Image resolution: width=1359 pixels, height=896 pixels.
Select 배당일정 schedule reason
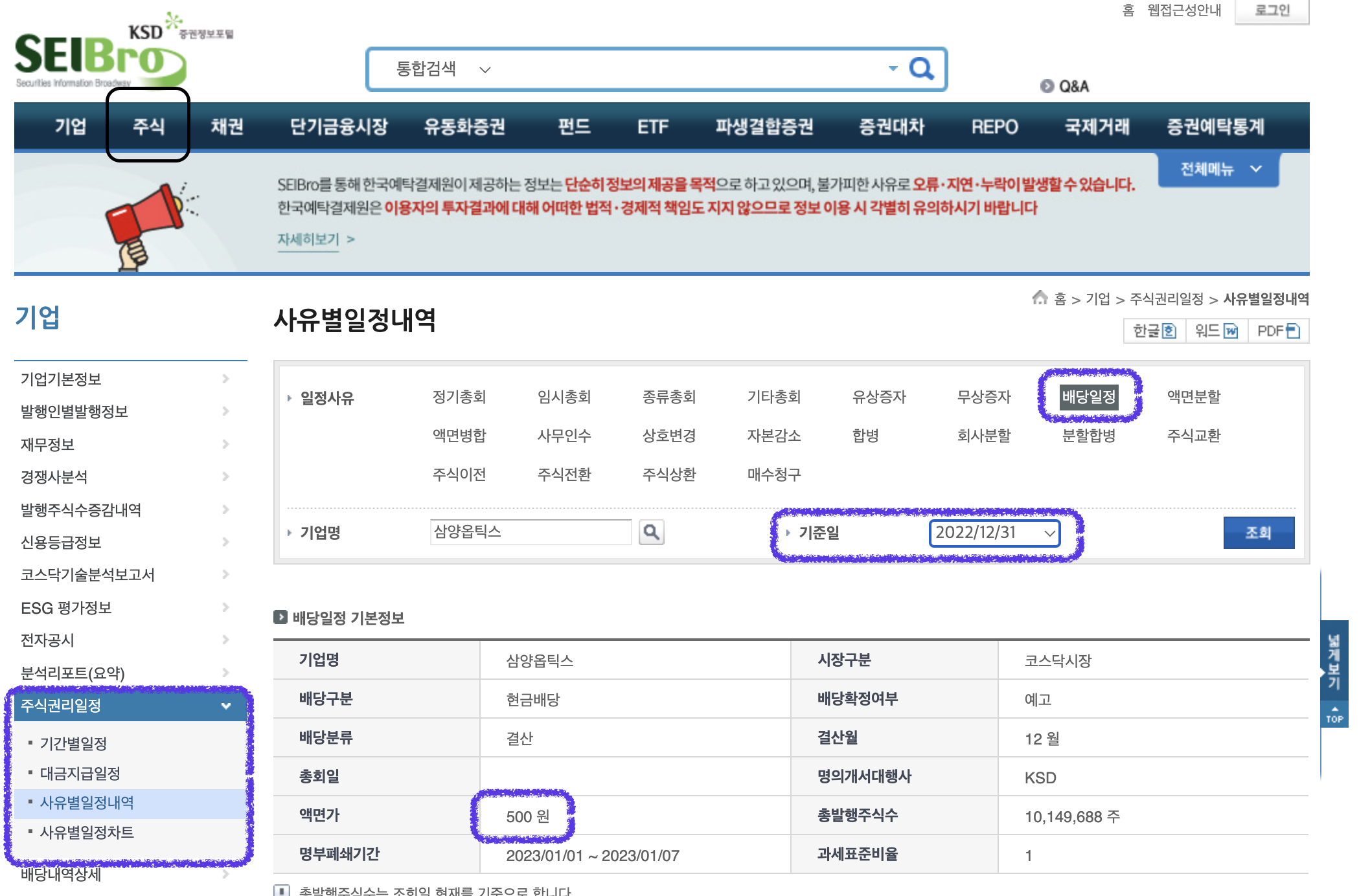click(x=1089, y=396)
